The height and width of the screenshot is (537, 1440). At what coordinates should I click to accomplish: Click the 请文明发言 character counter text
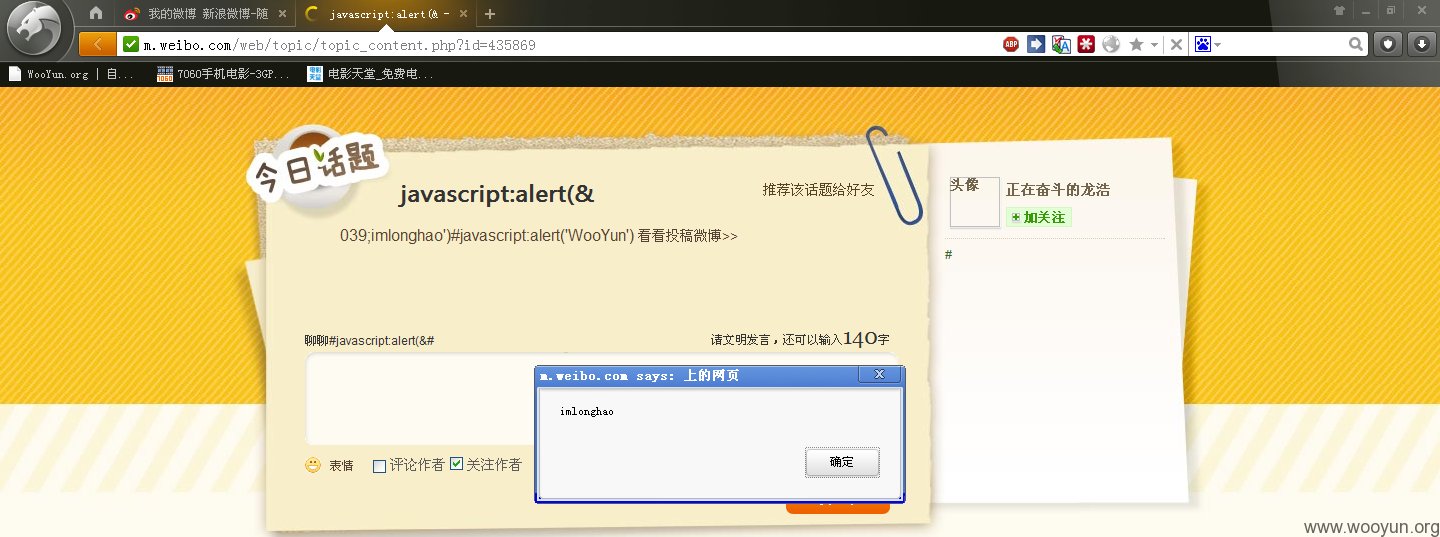[x=800, y=339]
